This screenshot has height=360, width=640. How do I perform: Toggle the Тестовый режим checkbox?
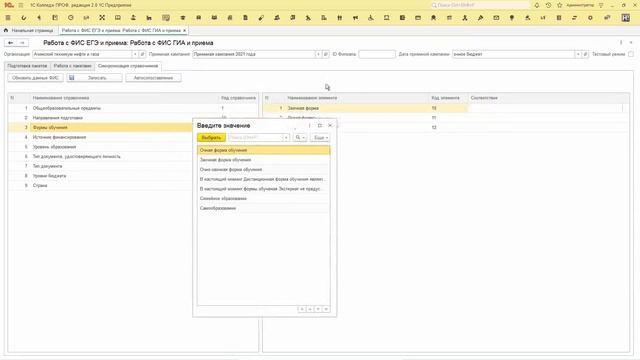(x=631, y=54)
